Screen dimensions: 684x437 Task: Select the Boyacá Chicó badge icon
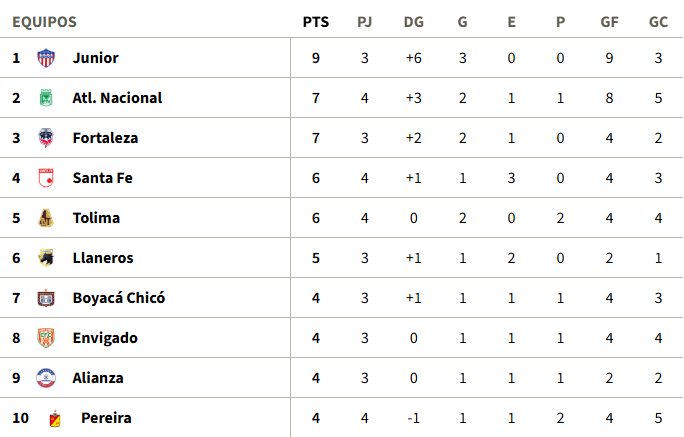[46, 298]
